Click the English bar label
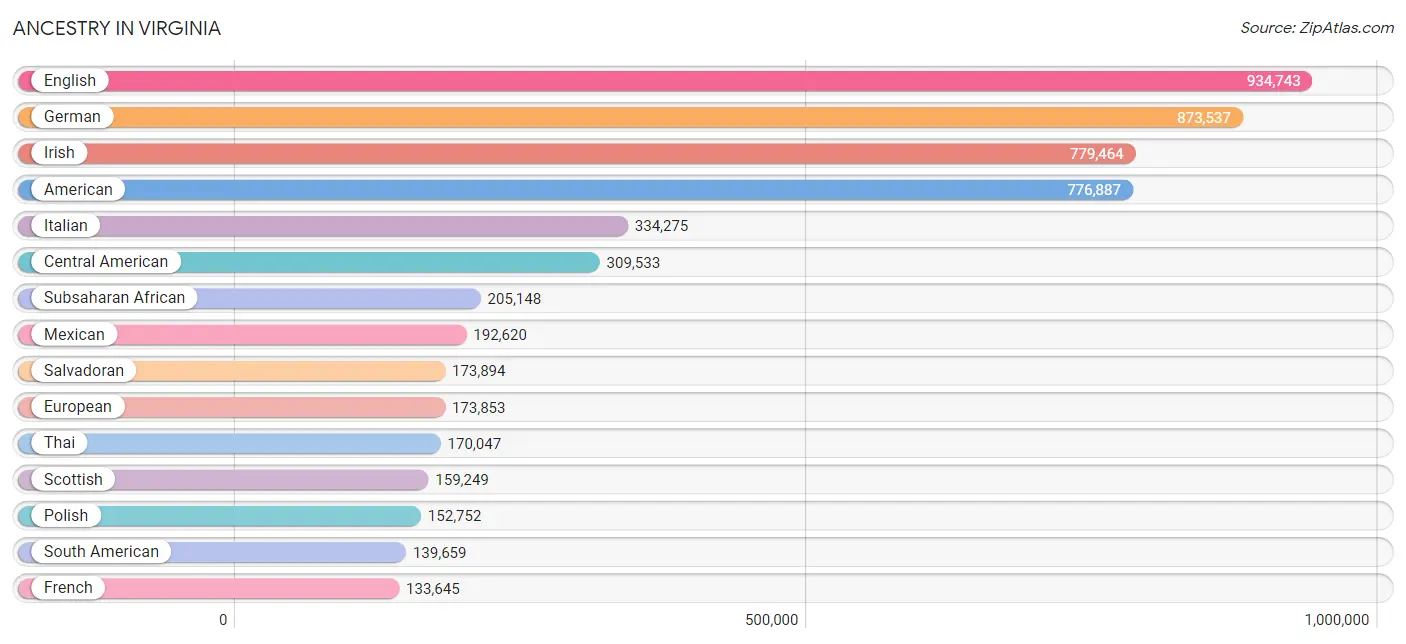This screenshot has width=1406, height=644. coord(69,81)
